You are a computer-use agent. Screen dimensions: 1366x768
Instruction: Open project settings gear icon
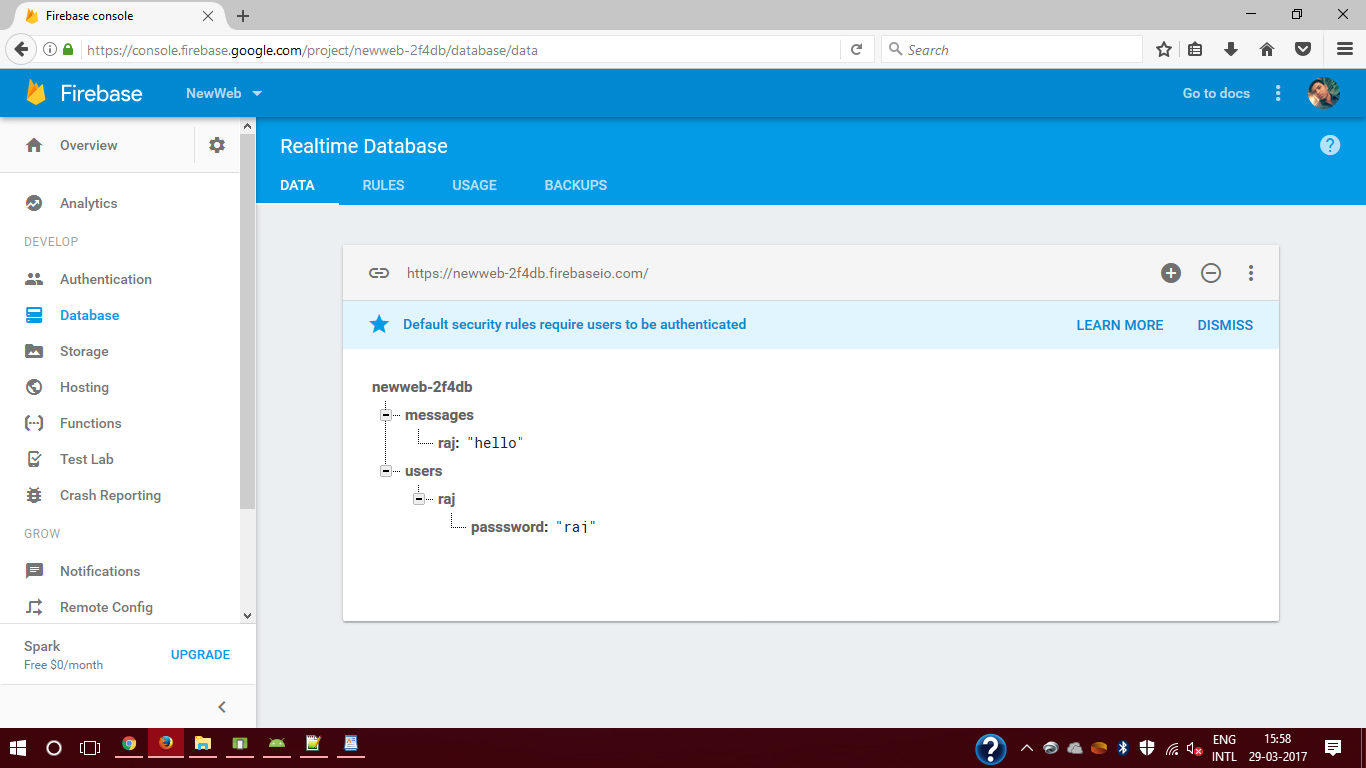click(x=217, y=145)
